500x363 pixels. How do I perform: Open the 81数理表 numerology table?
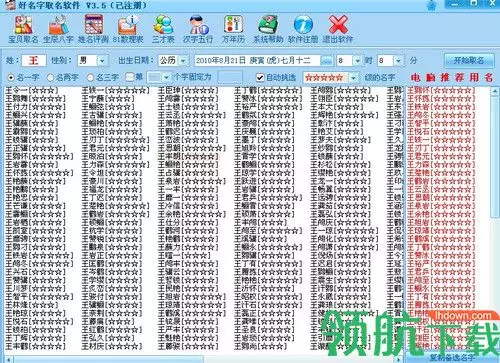(128, 29)
